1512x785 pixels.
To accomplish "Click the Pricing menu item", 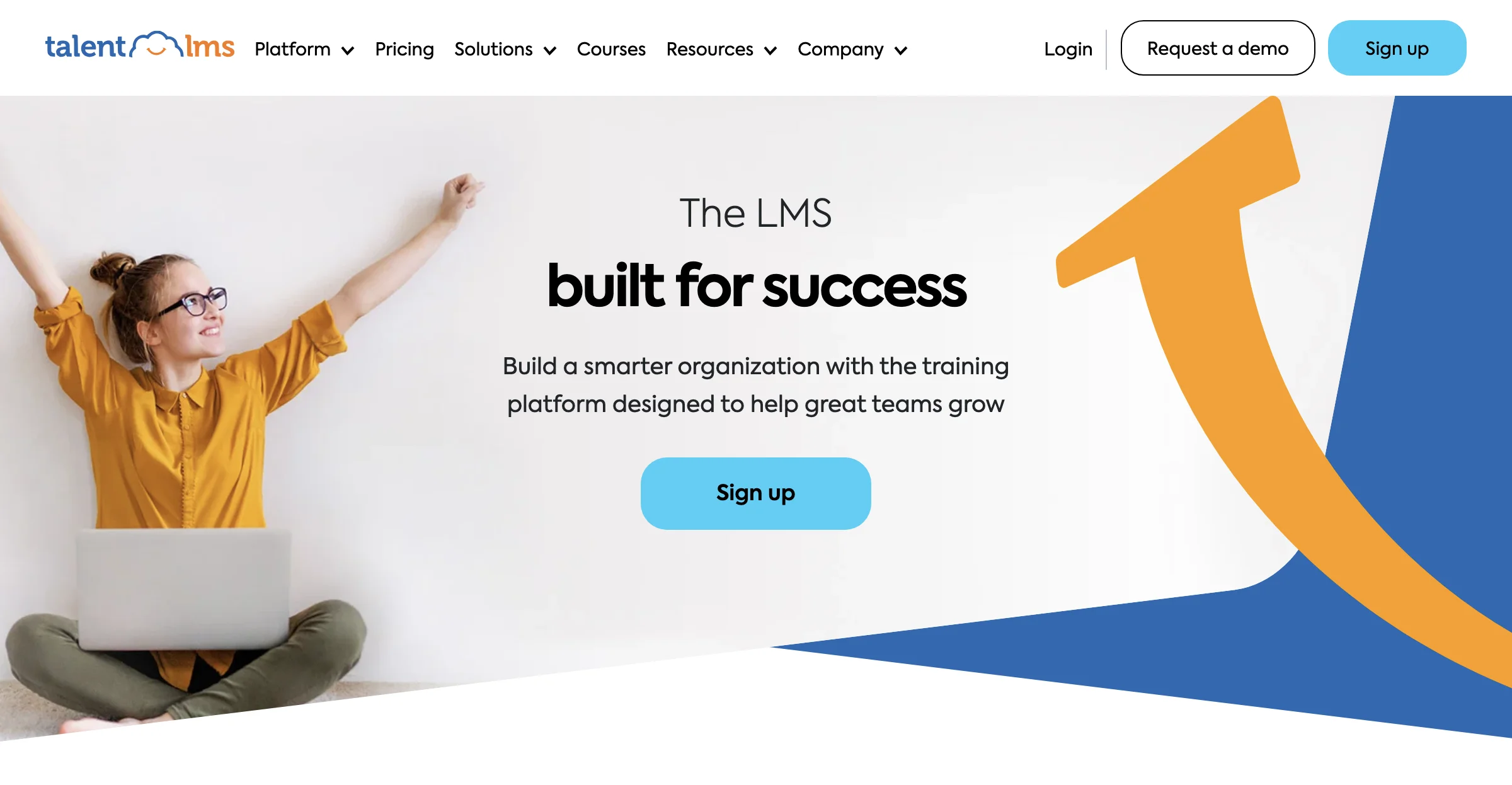I will pos(405,49).
